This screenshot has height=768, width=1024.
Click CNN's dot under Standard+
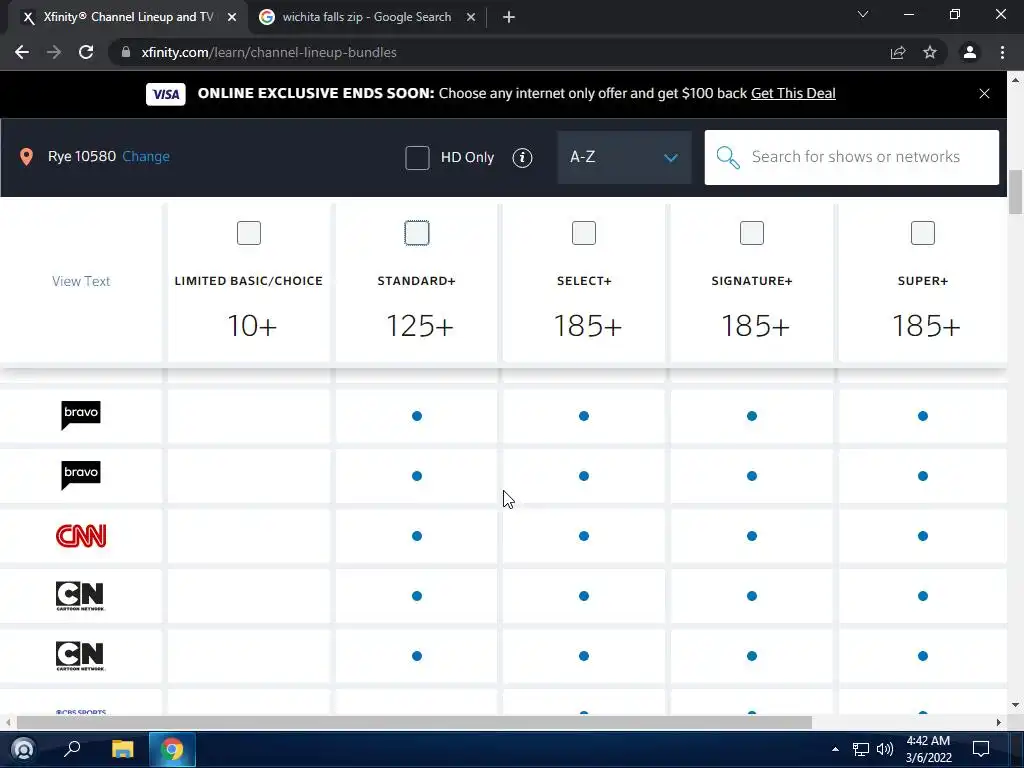coord(417,536)
